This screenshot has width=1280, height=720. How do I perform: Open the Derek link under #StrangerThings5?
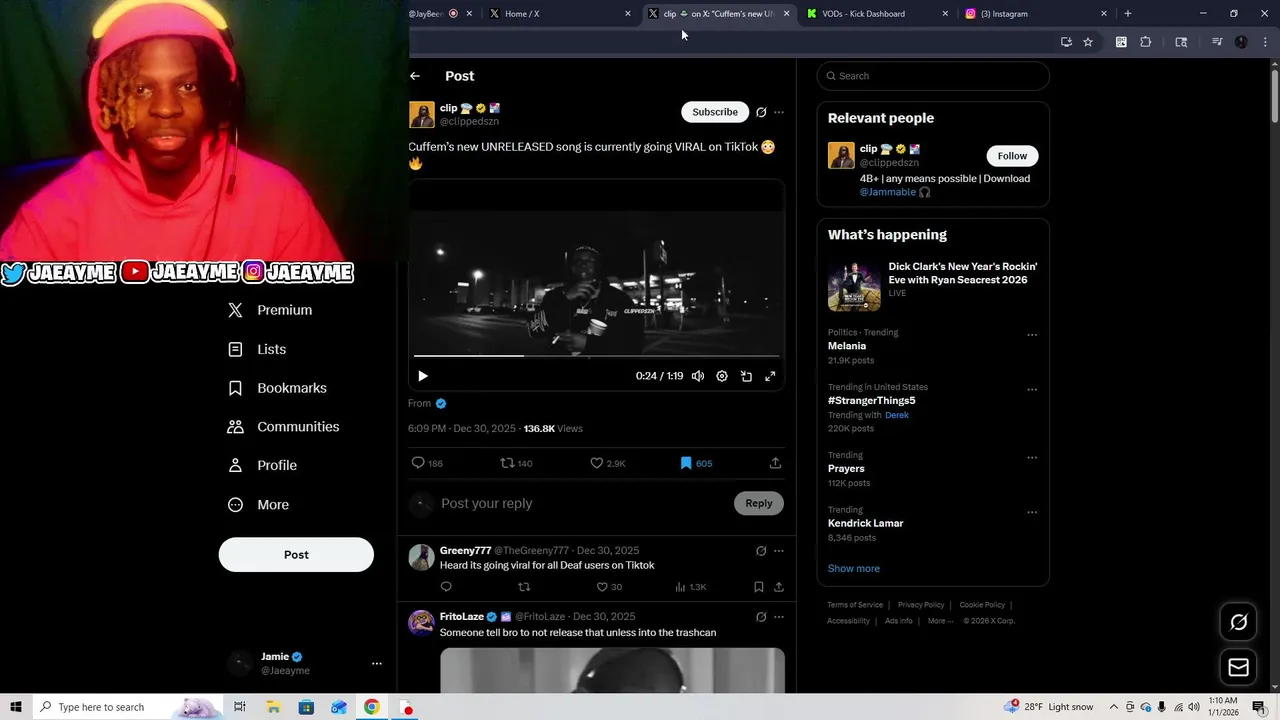(897, 415)
